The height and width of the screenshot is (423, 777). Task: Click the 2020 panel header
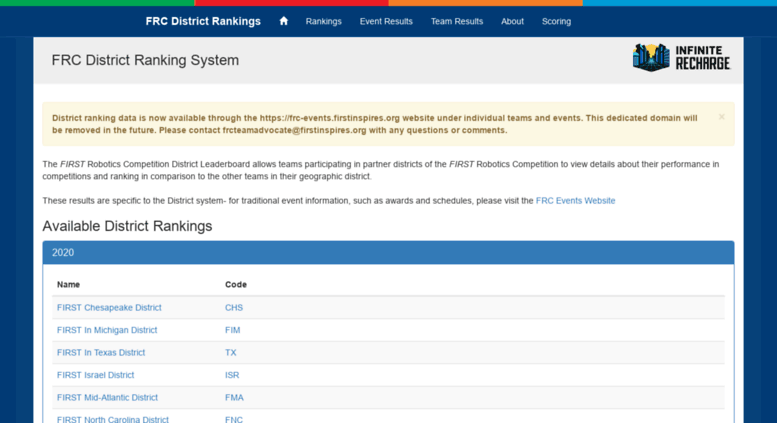pyautogui.click(x=388, y=253)
